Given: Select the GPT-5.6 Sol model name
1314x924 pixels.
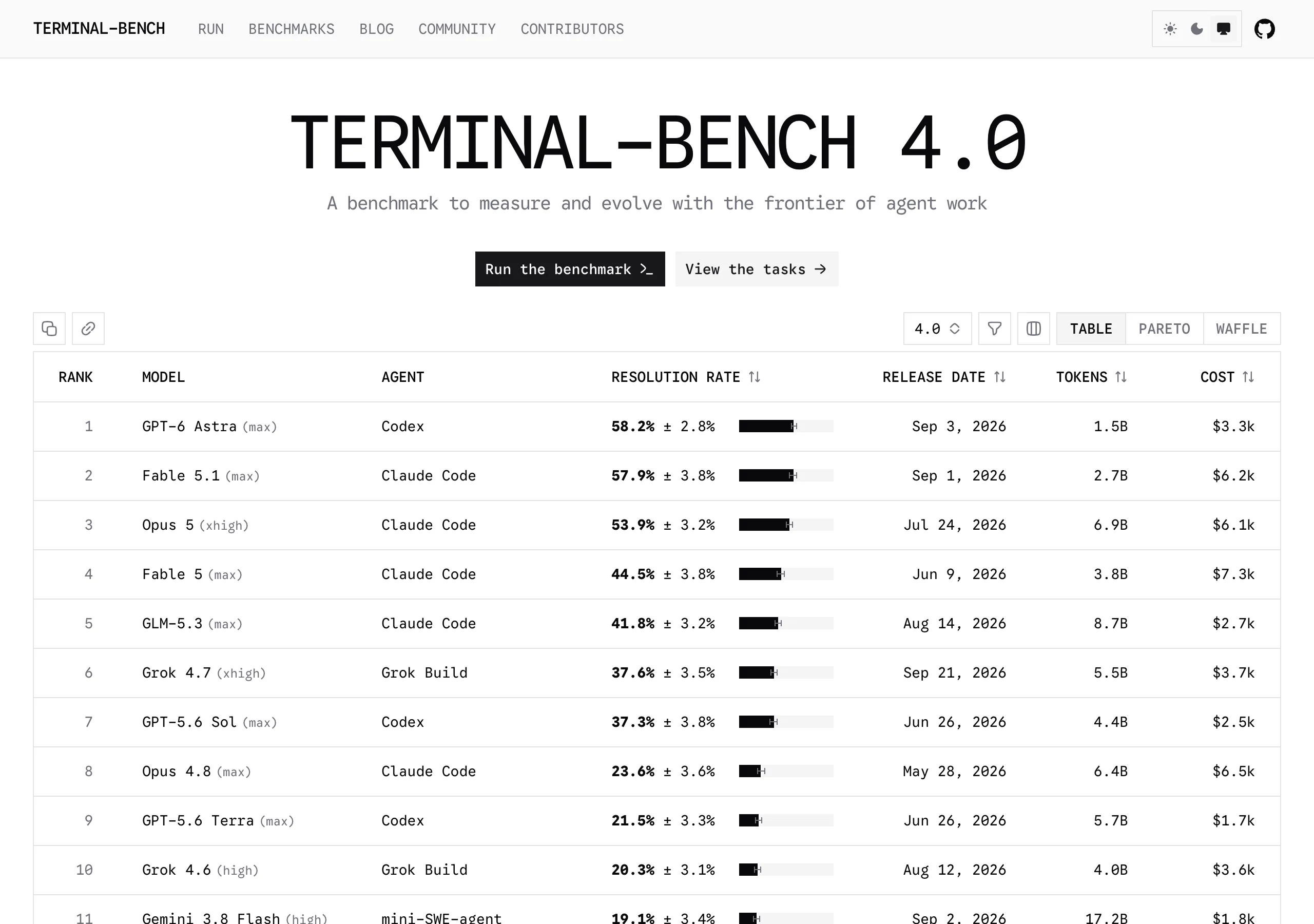Looking at the screenshot, I should (189, 722).
